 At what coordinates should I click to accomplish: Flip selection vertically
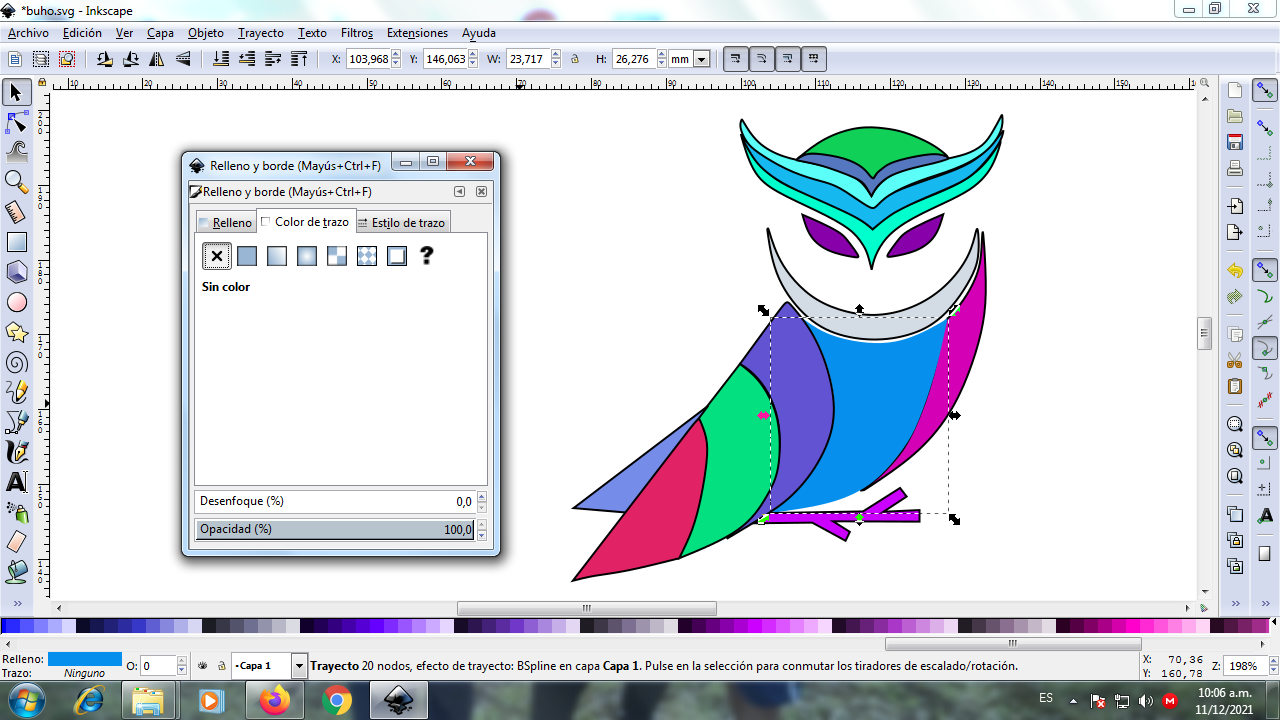coord(182,59)
